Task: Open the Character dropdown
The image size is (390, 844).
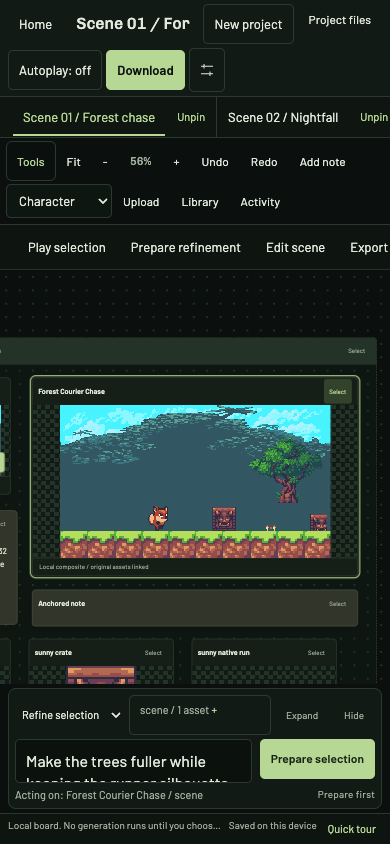Action: [x=59, y=201]
